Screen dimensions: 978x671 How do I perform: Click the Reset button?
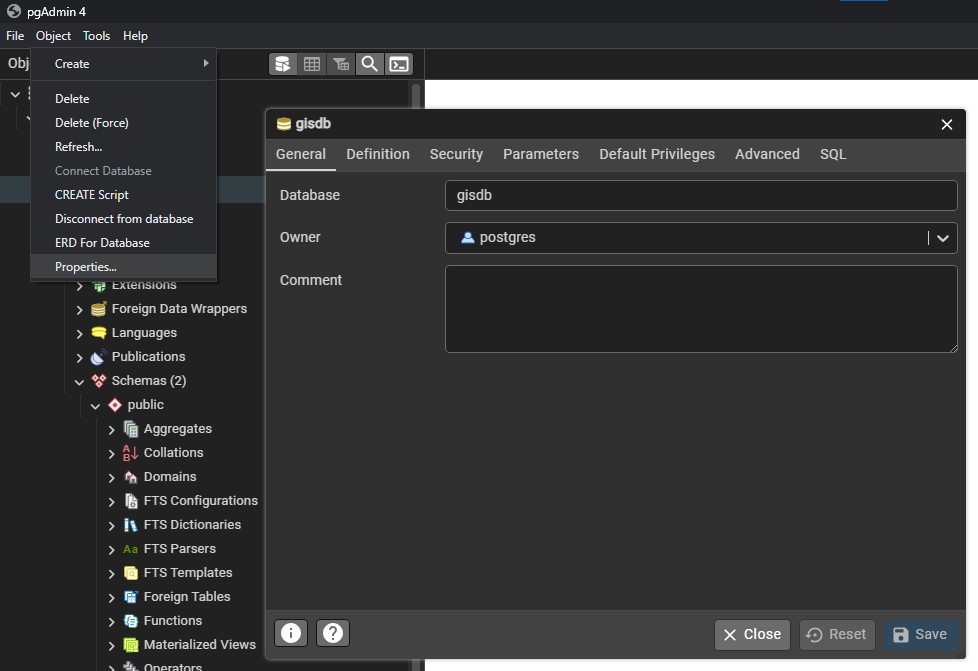coord(836,634)
